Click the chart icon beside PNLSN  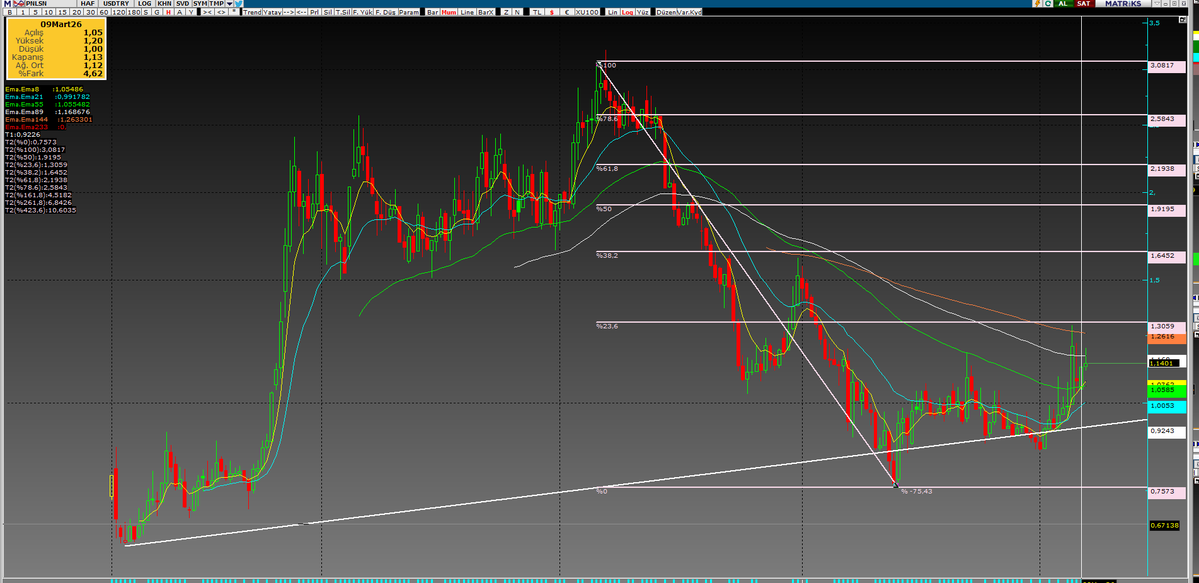[x=18, y=4]
